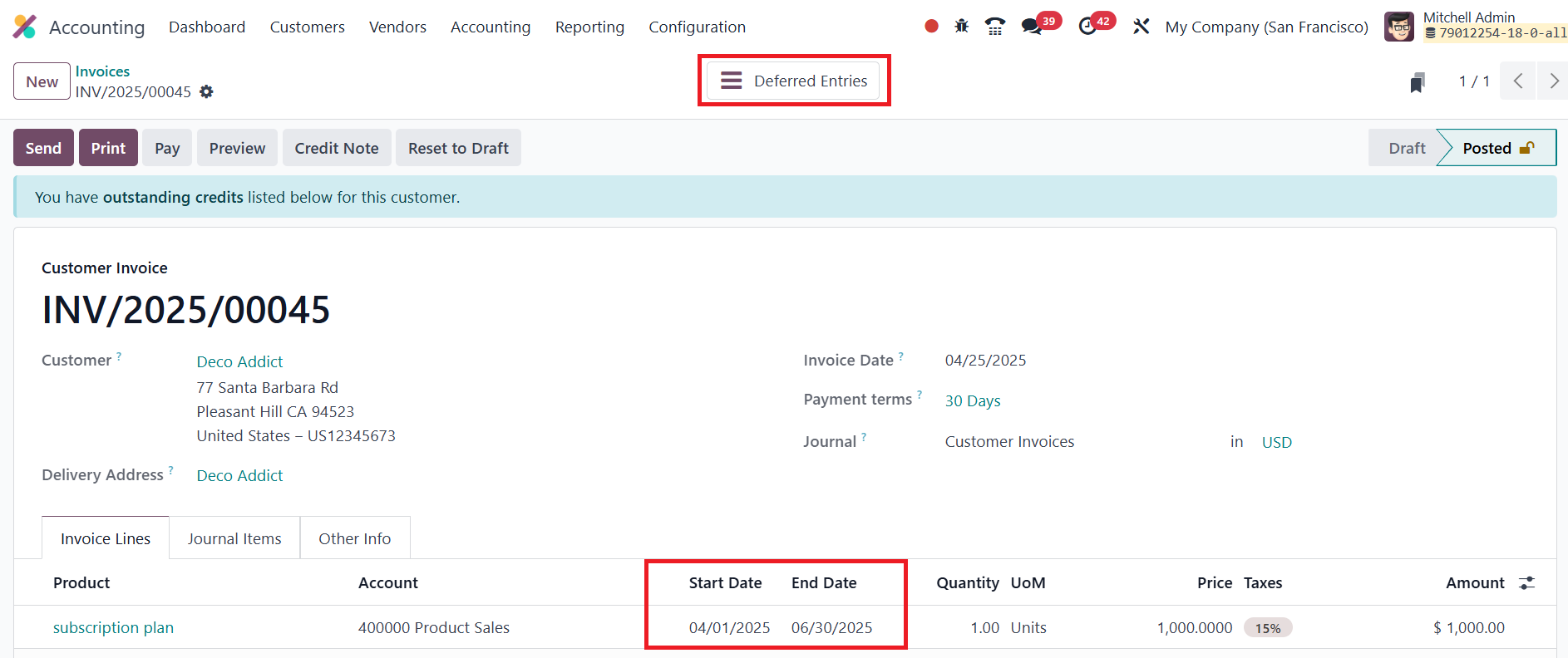Image resolution: width=1568 pixels, height=658 pixels.
Task: Click the Deferred Entries hamburger icon
Action: (x=732, y=81)
